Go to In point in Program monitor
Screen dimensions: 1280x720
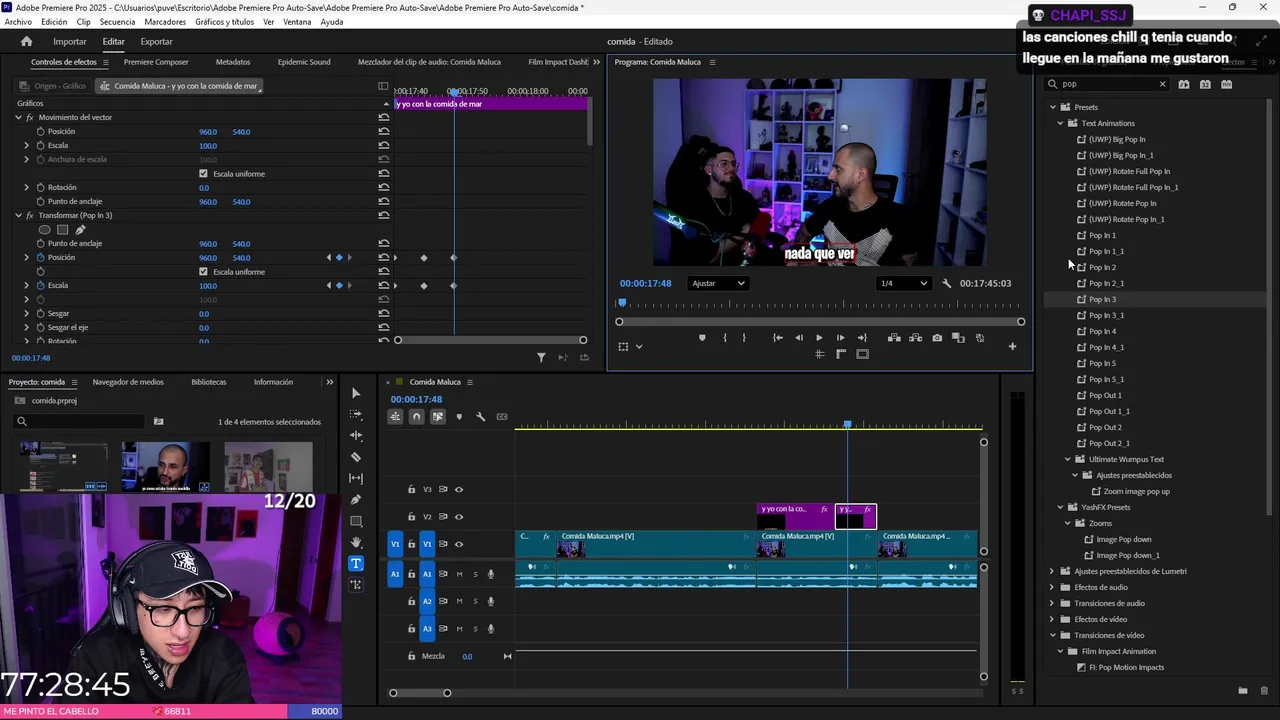click(x=777, y=338)
